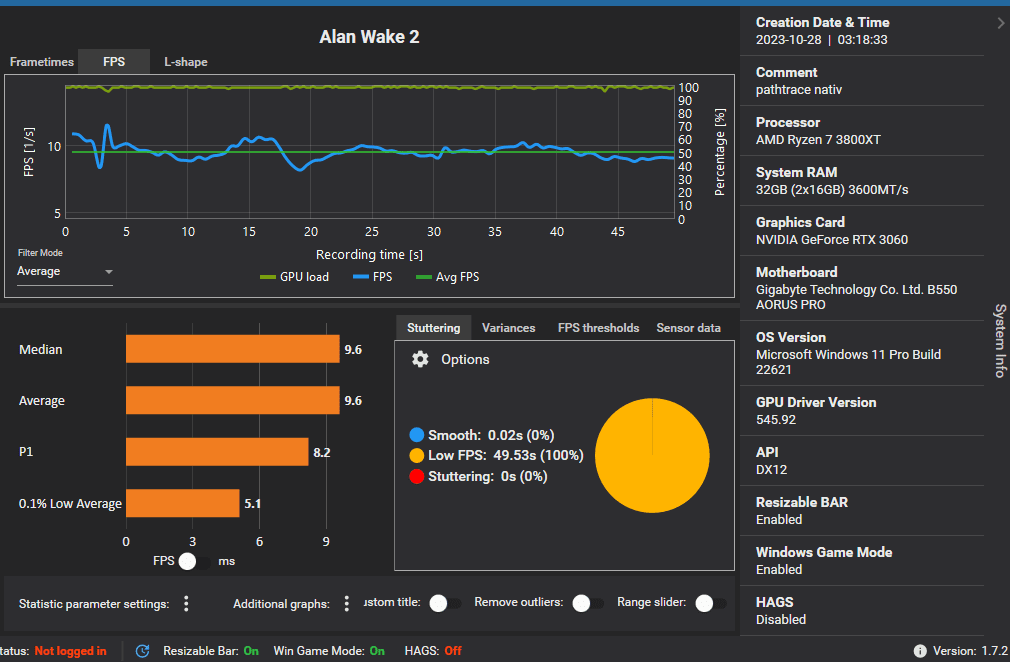
Task: Click the 'Win Game Mode: On' status entry
Action: (x=329, y=651)
